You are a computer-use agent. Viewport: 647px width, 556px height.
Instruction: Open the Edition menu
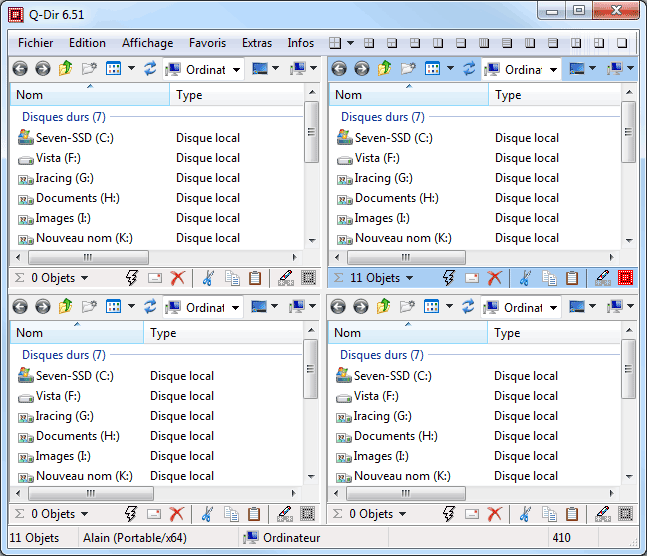tap(87, 43)
